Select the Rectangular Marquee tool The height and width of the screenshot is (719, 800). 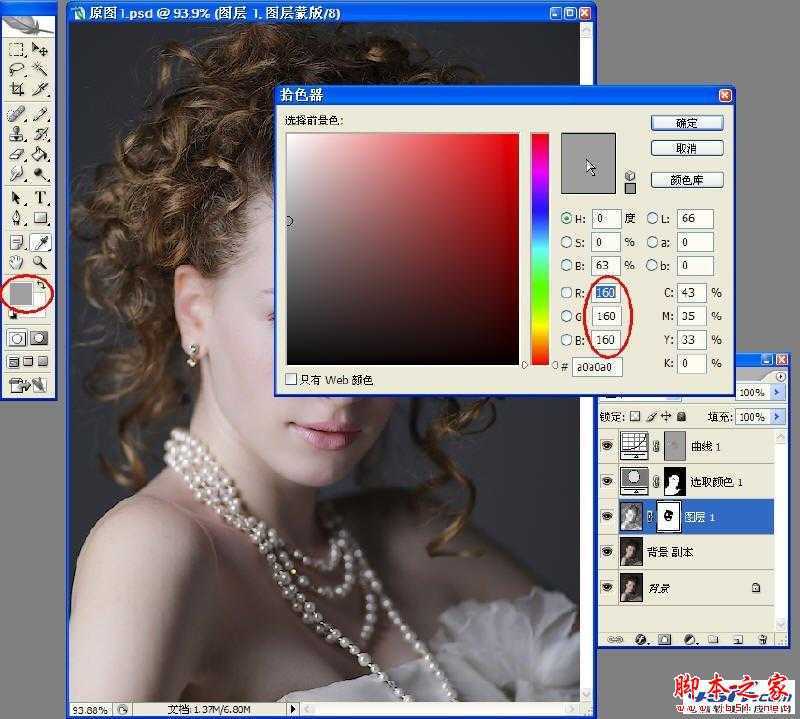(x=17, y=49)
